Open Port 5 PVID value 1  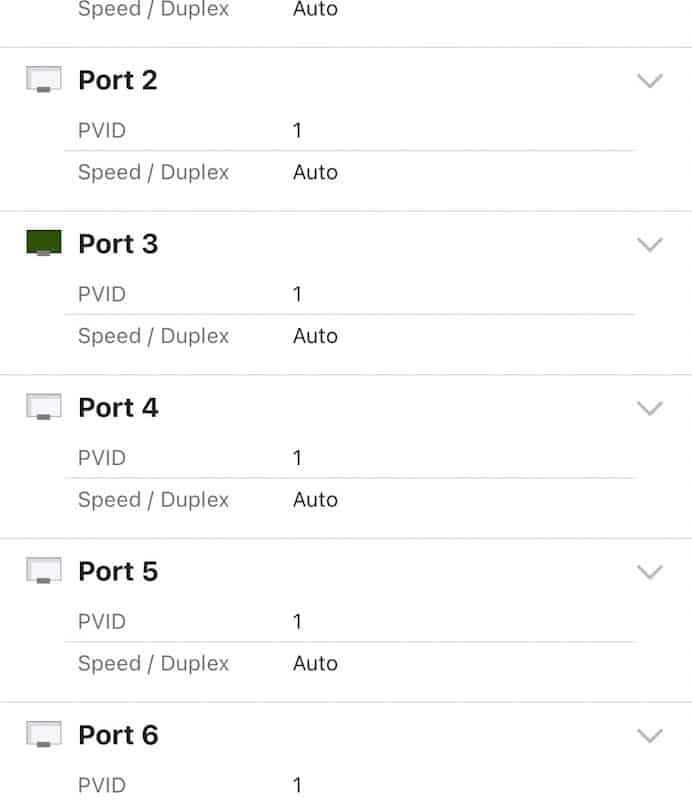tap(297, 622)
